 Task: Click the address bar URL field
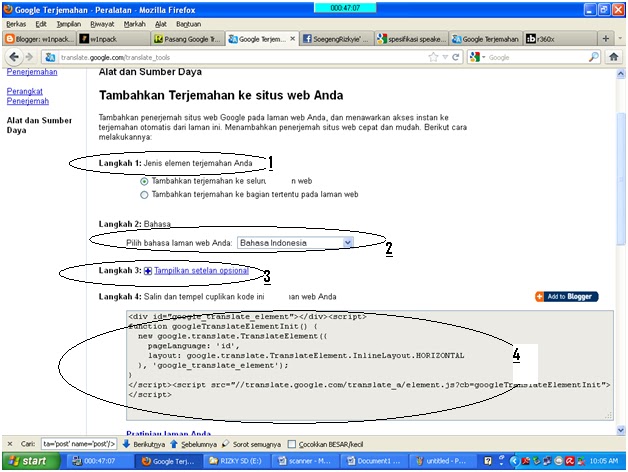240,57
